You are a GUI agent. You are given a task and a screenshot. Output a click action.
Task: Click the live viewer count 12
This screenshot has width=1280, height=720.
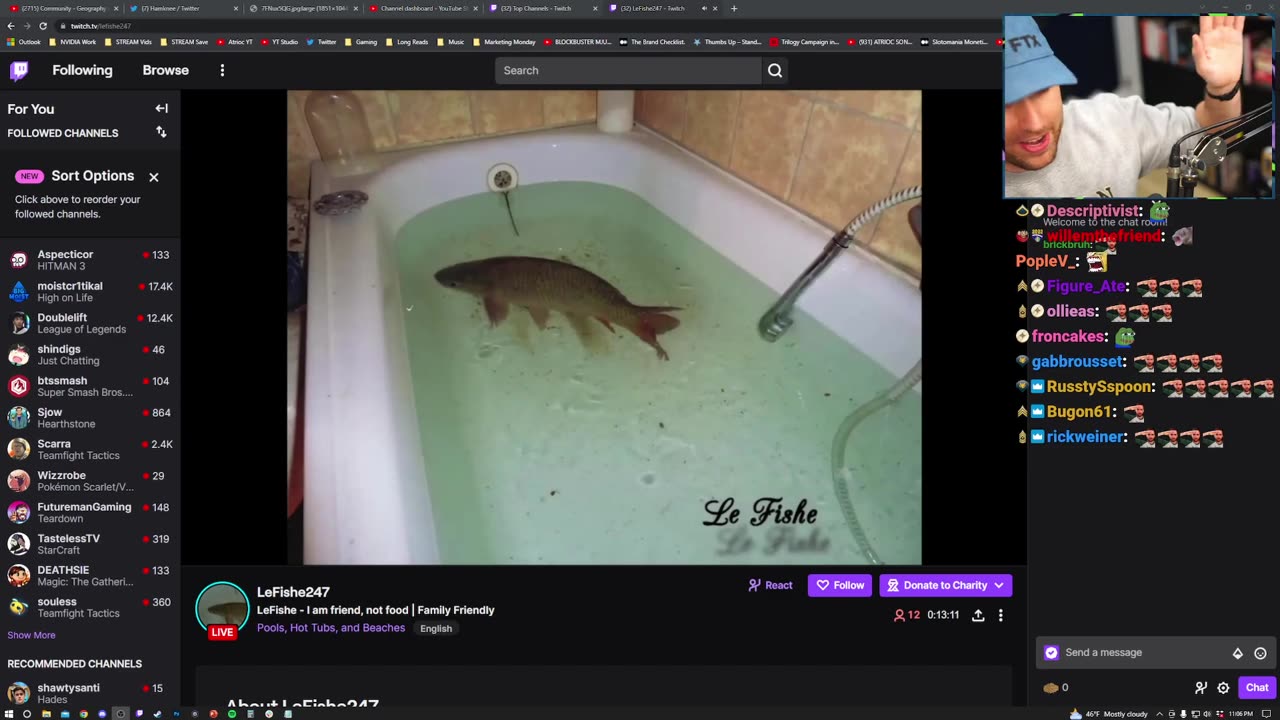[x=906, y=615]
